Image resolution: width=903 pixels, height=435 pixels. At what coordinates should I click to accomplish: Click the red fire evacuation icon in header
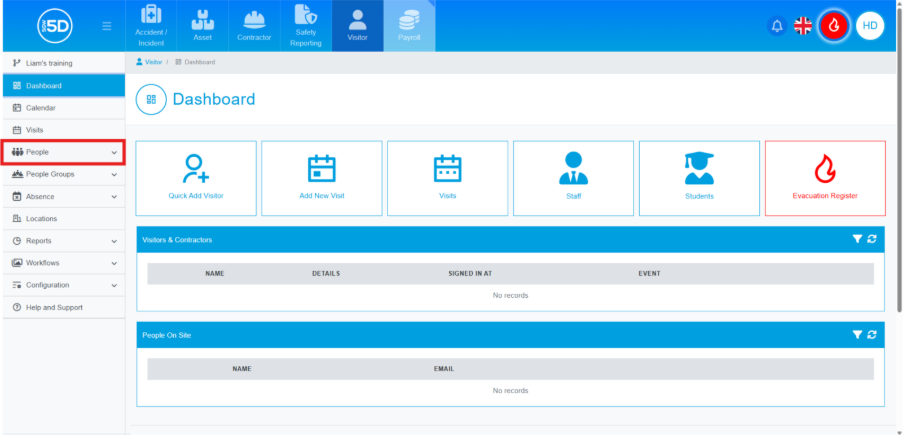(x=833, y=26)
